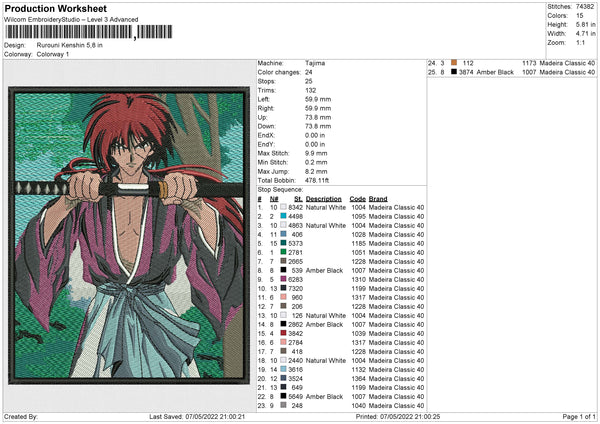Select the 'Left:' extent label
Viewport: 600px width, 424px height.
(x=264, y=99)
